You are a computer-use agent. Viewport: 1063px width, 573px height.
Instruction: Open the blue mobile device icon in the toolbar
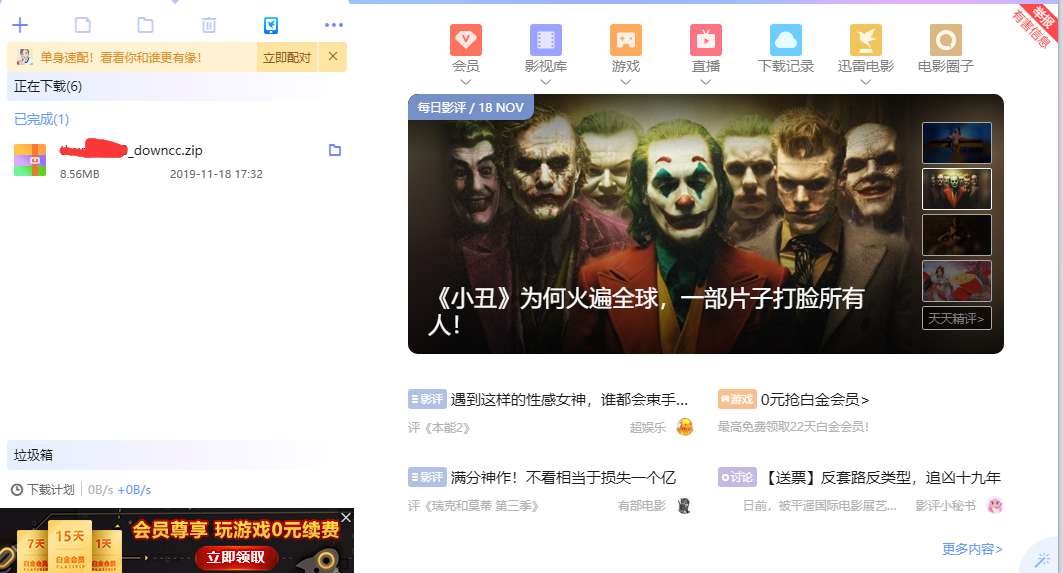tap(270, 25)
